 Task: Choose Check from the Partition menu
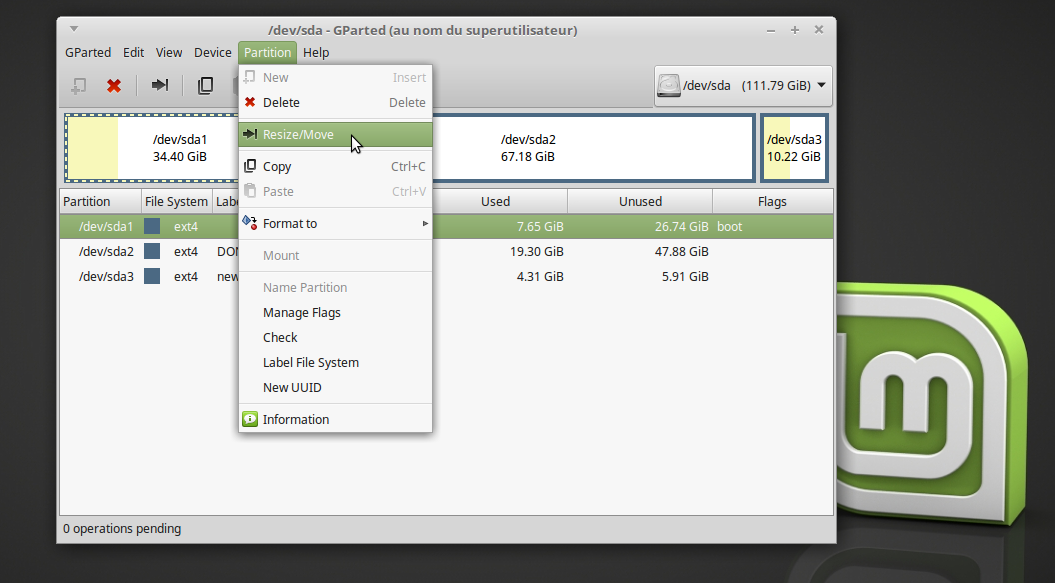click(280, 337)
